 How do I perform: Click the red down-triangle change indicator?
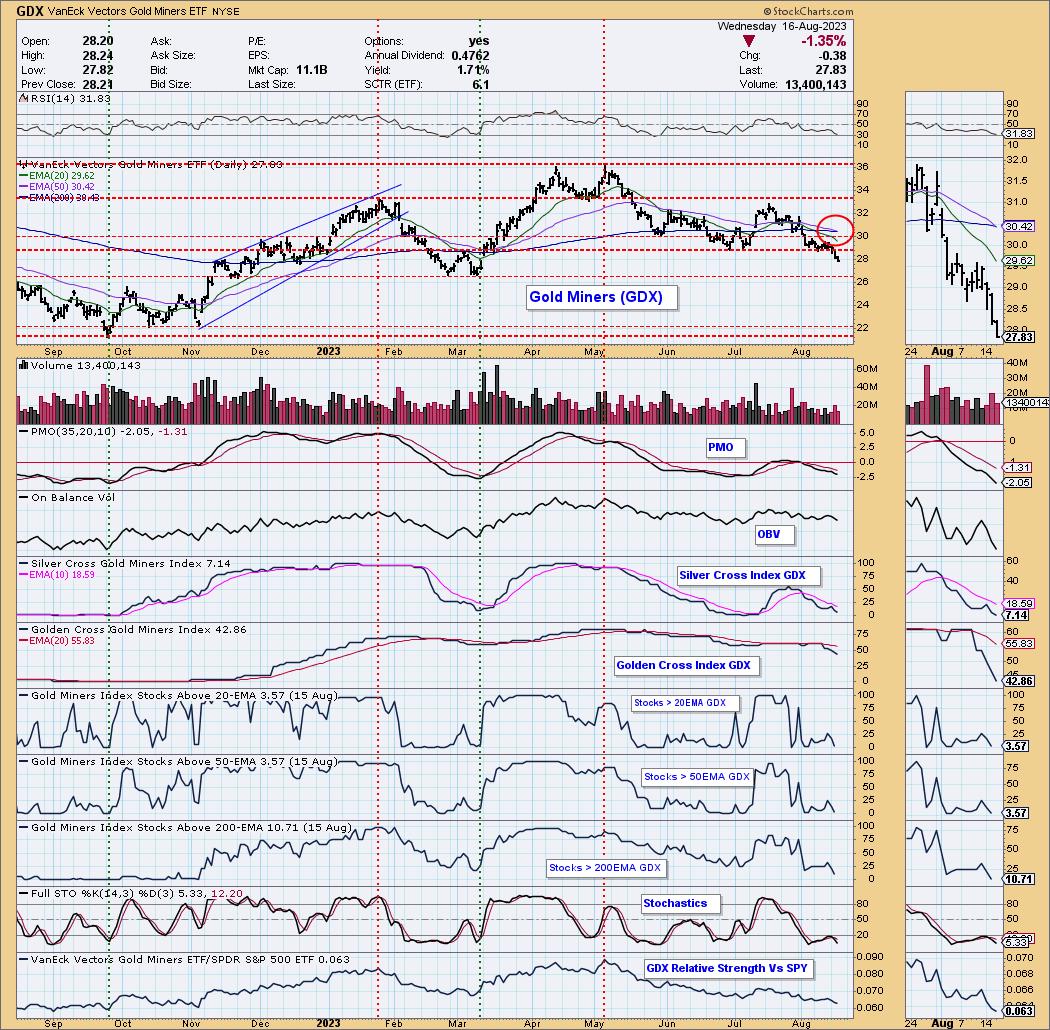(x=749, y=42)
